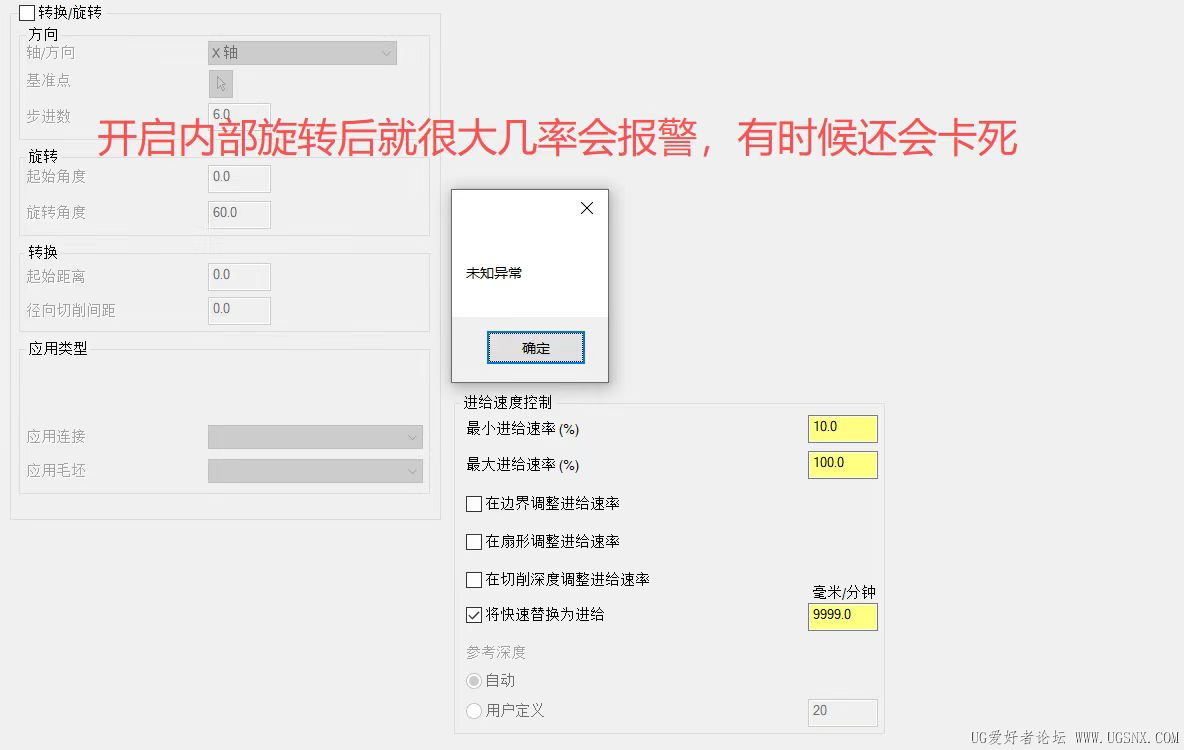Viewport: 1184px width, 750px height.
Task: Open the 应用连接 dropdown
Action: 315,436
